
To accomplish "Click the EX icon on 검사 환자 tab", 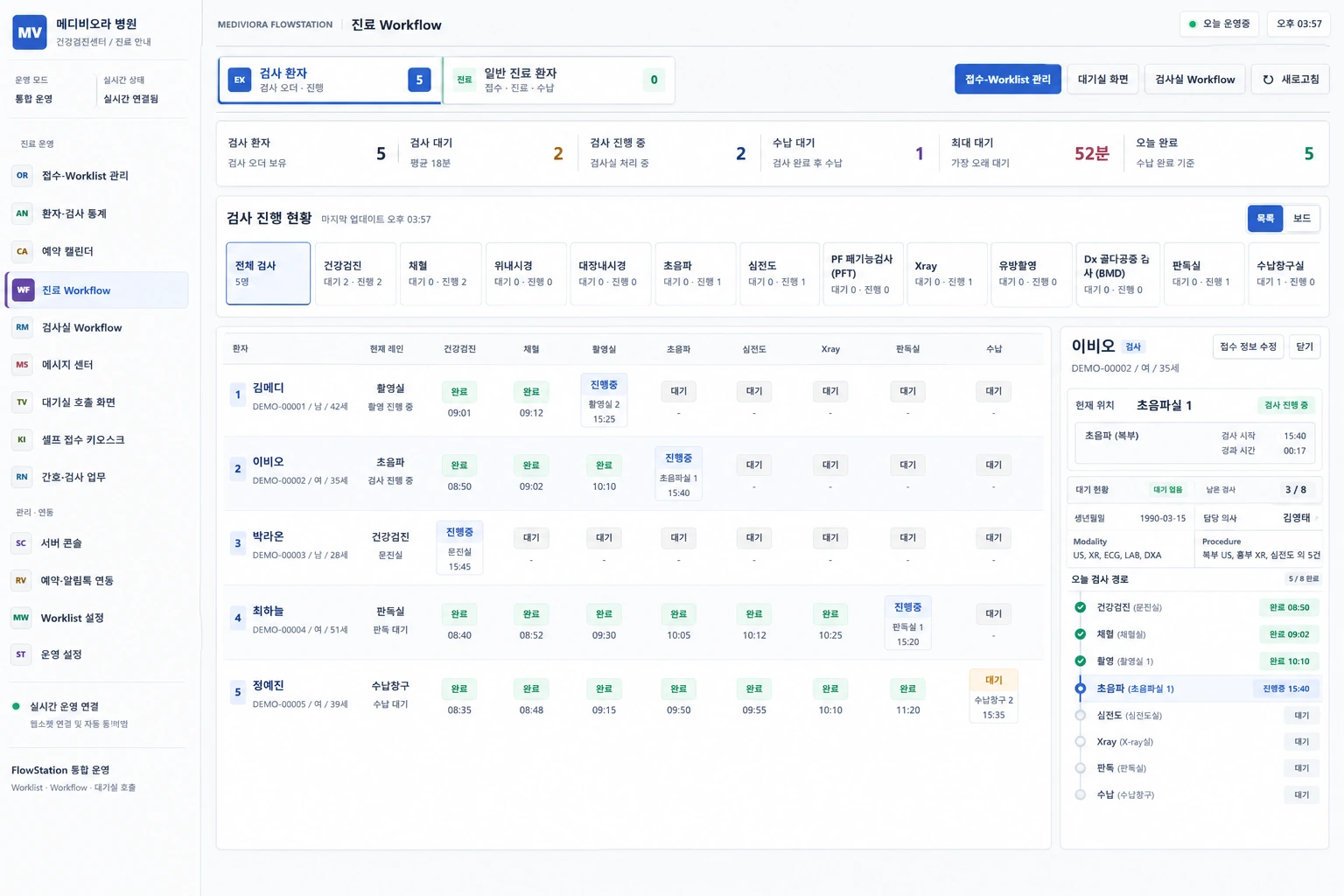I will [x=240, y=80].
